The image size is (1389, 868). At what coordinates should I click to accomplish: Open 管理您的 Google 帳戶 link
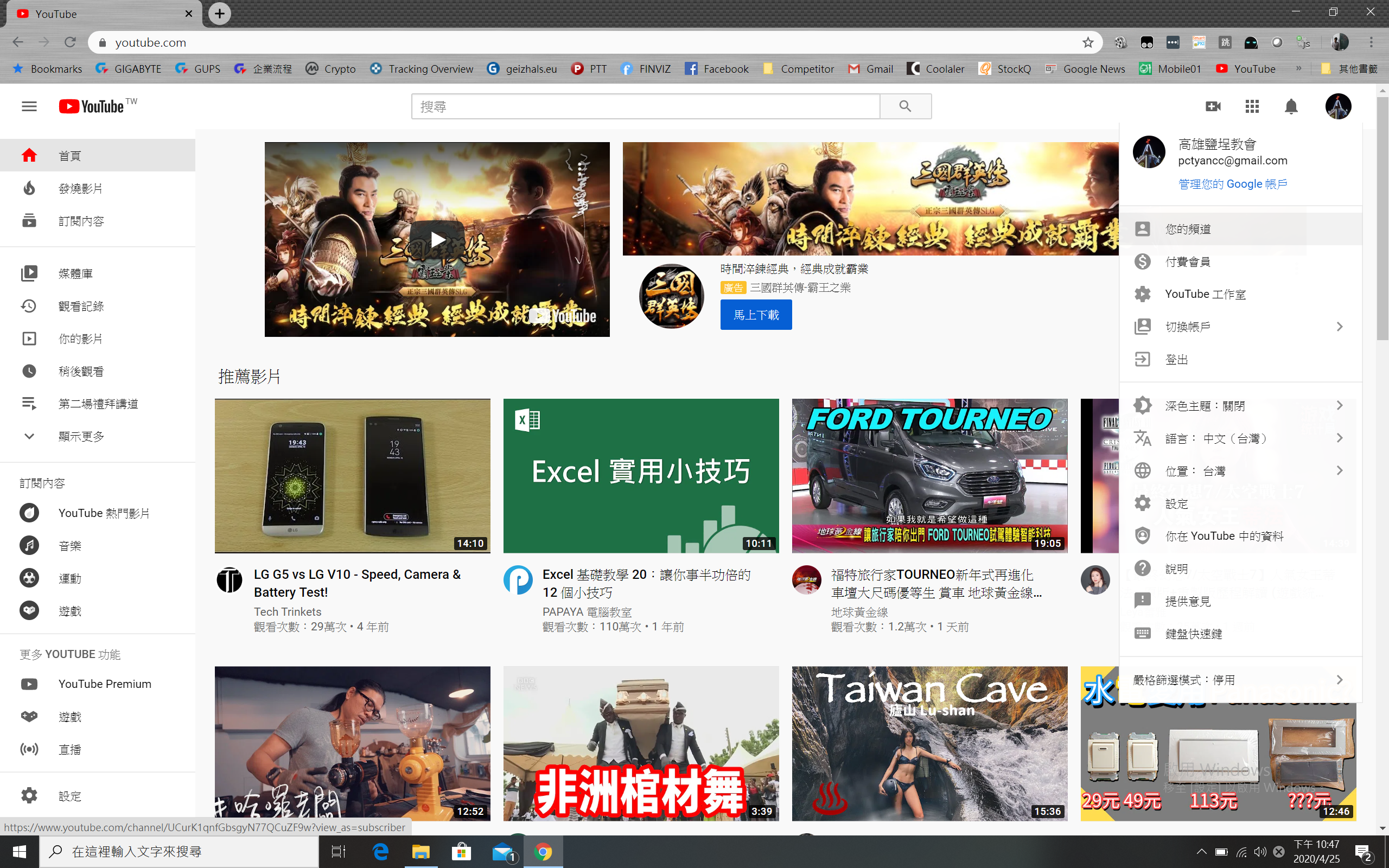(1232, 184)
